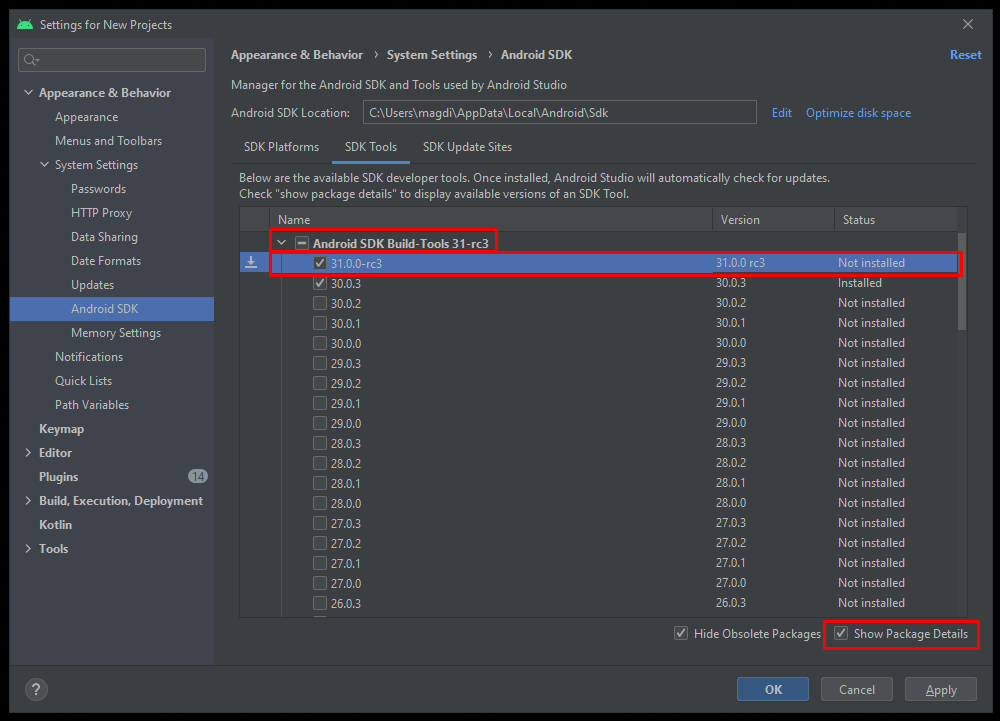Screen dimensions: 1000x721
Task: Click System Settings in the breadcrumb
Action: pyautogui.click(x=432, y=55)
